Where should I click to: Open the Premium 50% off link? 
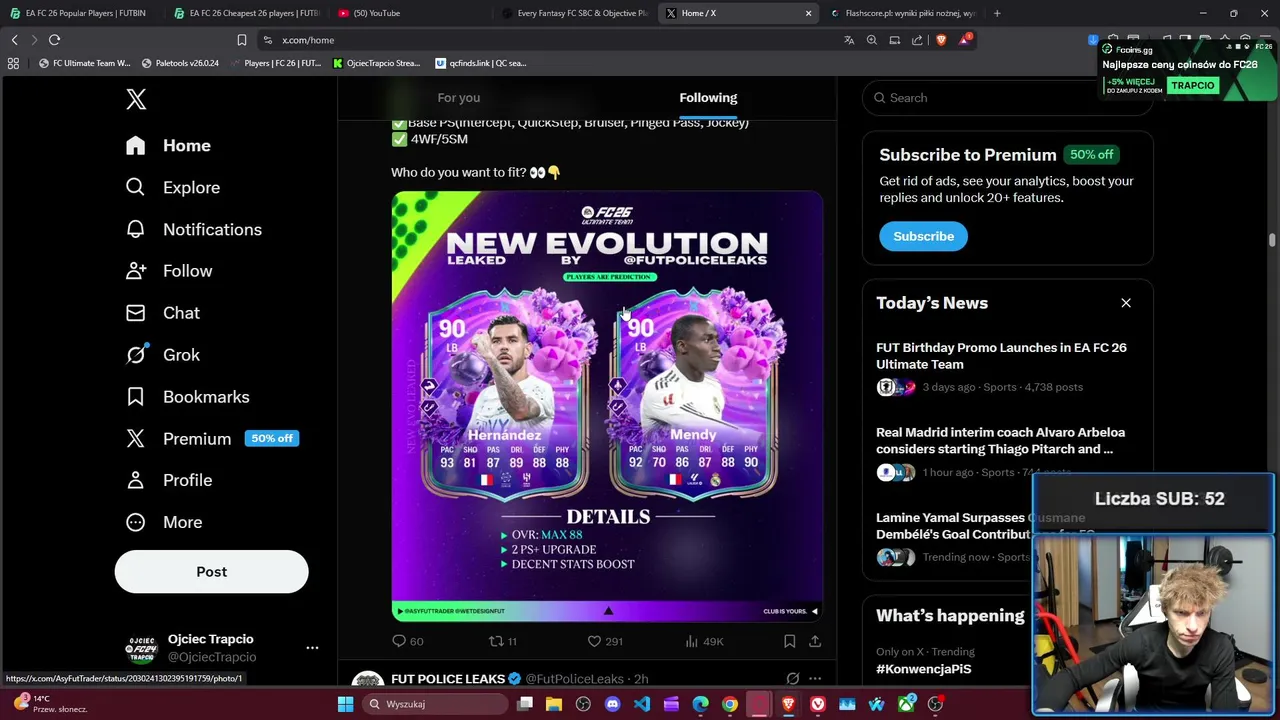point(212,438)
